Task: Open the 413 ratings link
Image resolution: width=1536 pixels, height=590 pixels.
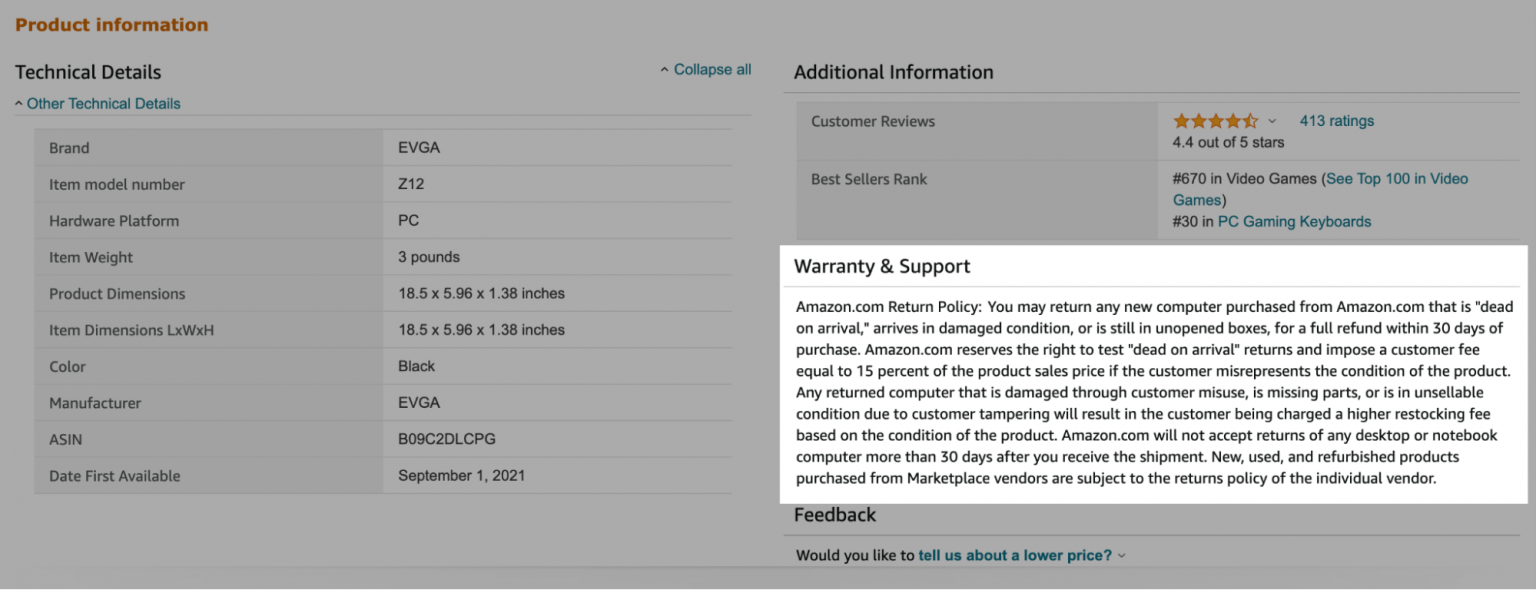Action: pyautogui.click(x=1336, y=120)
